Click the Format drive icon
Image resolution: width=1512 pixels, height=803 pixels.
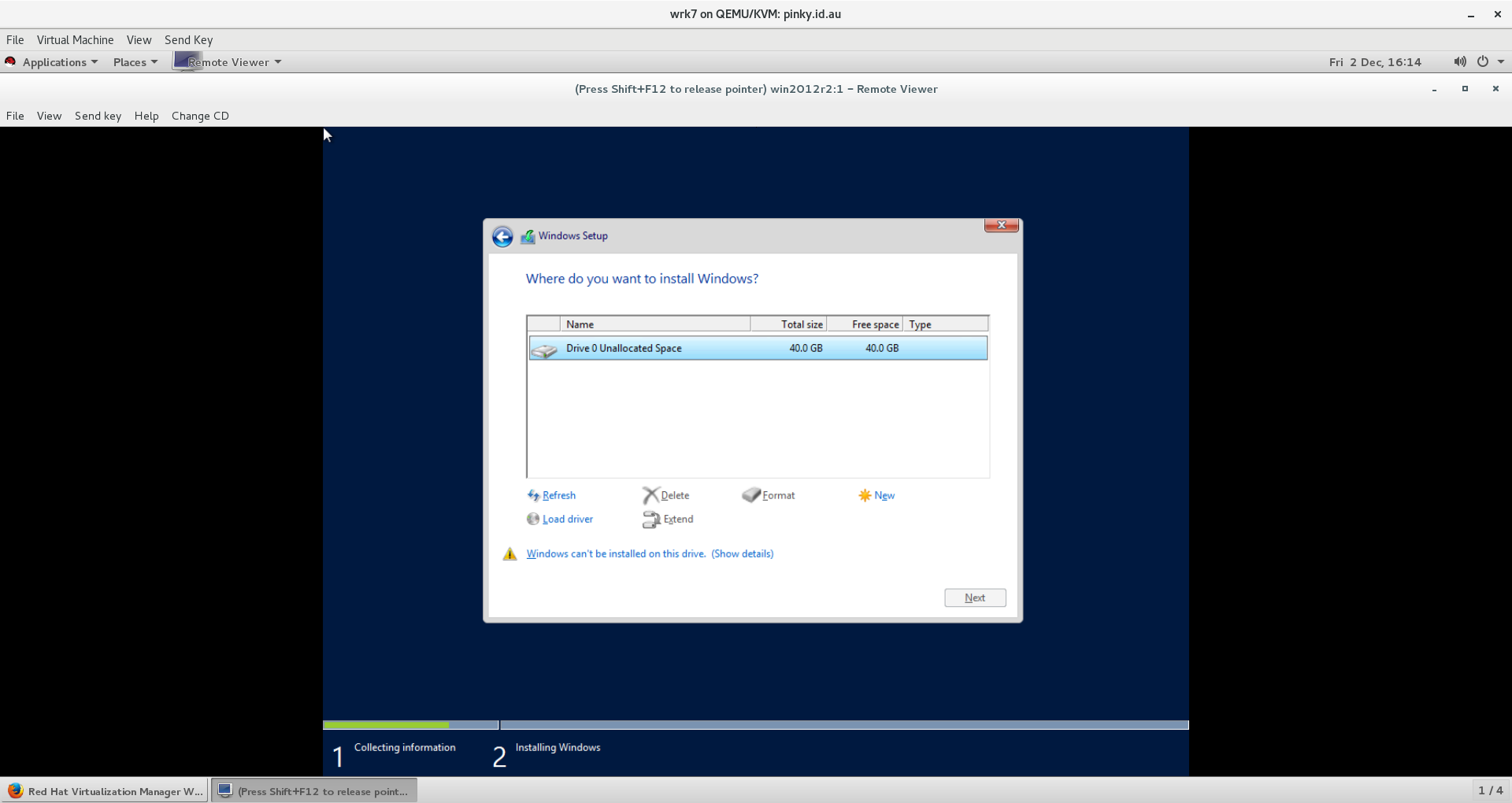pyautogui.click(x=750, y=495)
